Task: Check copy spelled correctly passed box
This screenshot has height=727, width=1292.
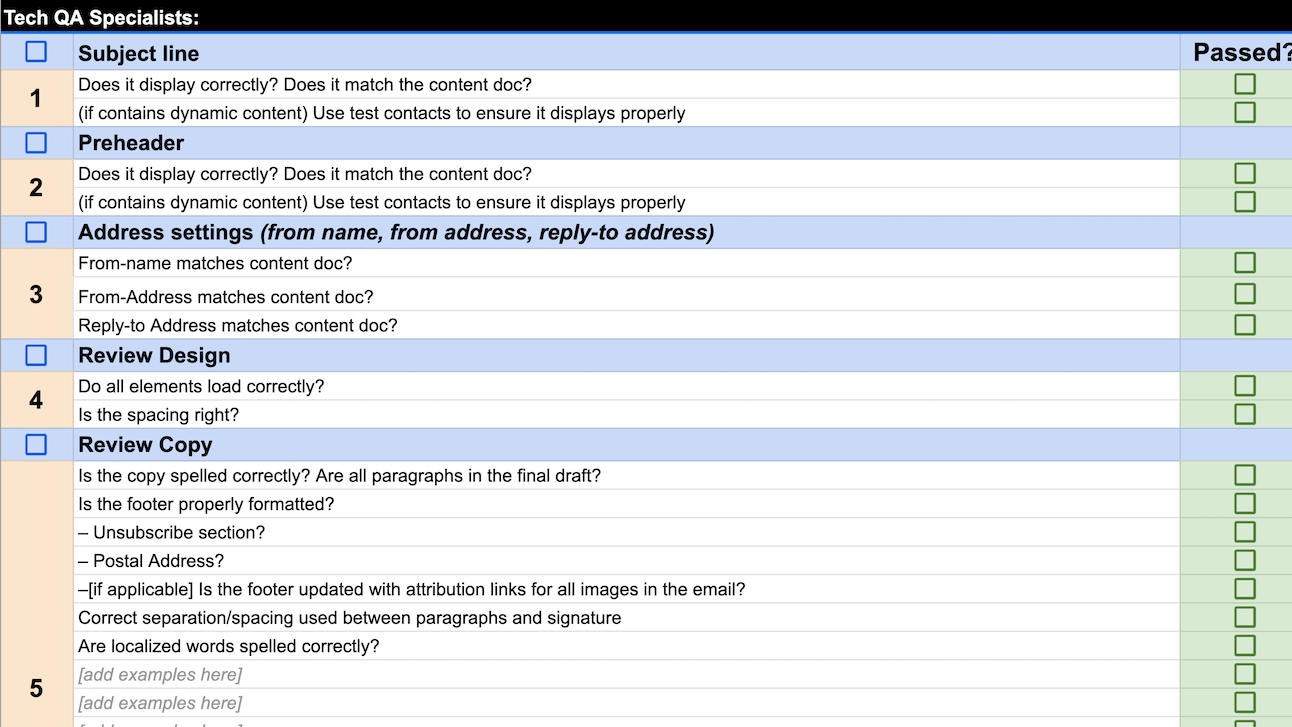Action: pyautogui.click(x=1245, y=474)
